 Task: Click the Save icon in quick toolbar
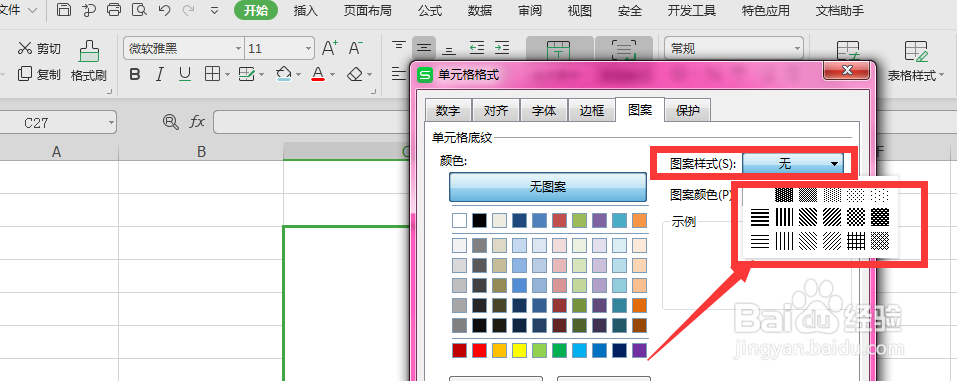[63, 10]
